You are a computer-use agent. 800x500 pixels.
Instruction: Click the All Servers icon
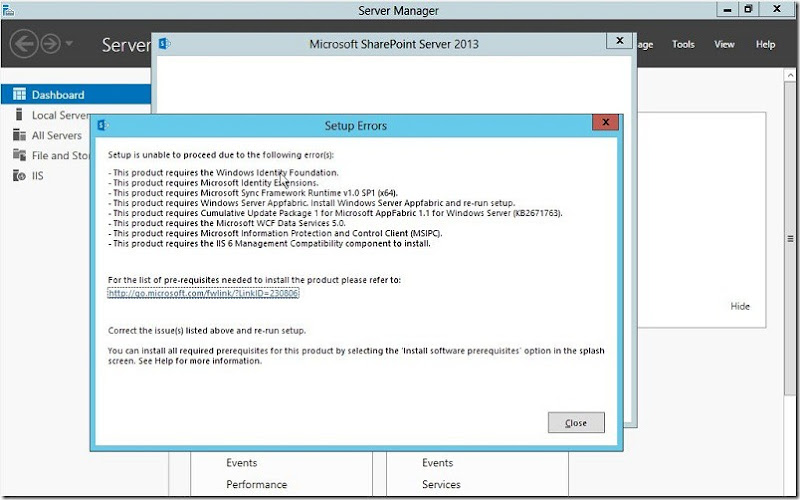[19, 135]
